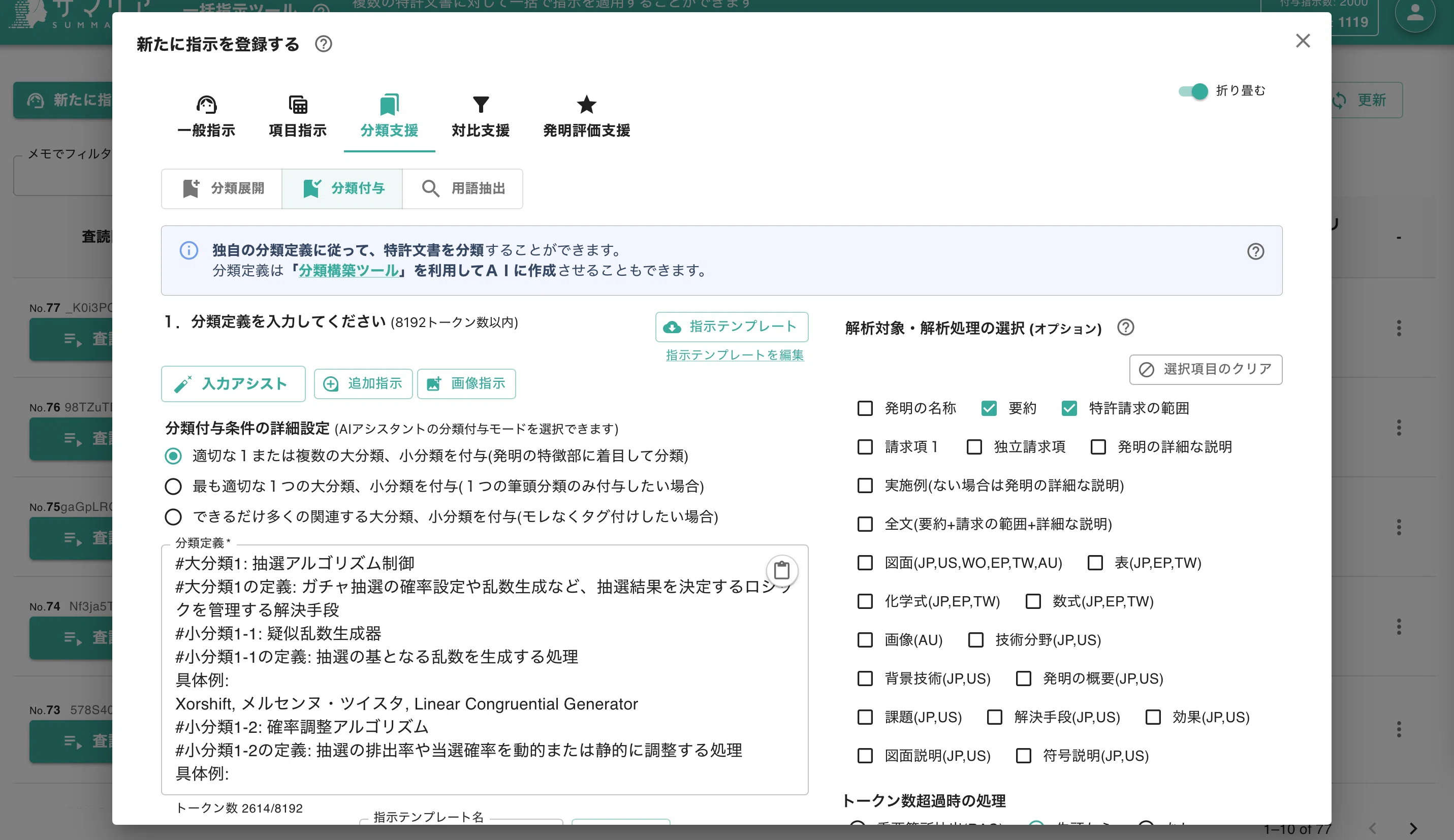This screenshot has height=840, width=1454.
Task: Click help icon beside 解析対象・解析処理の選択
Action: (x=1125, y=327)
